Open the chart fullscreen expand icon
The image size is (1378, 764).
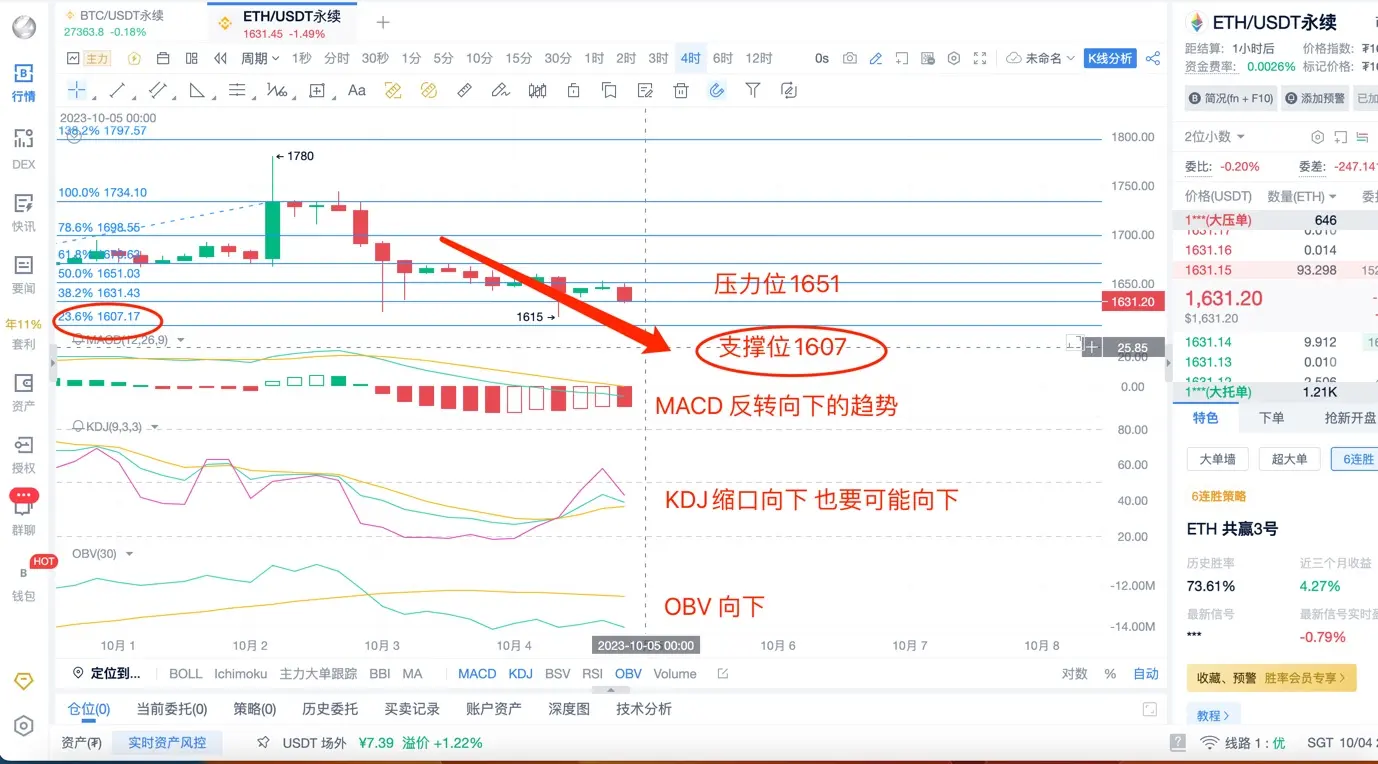980,58
